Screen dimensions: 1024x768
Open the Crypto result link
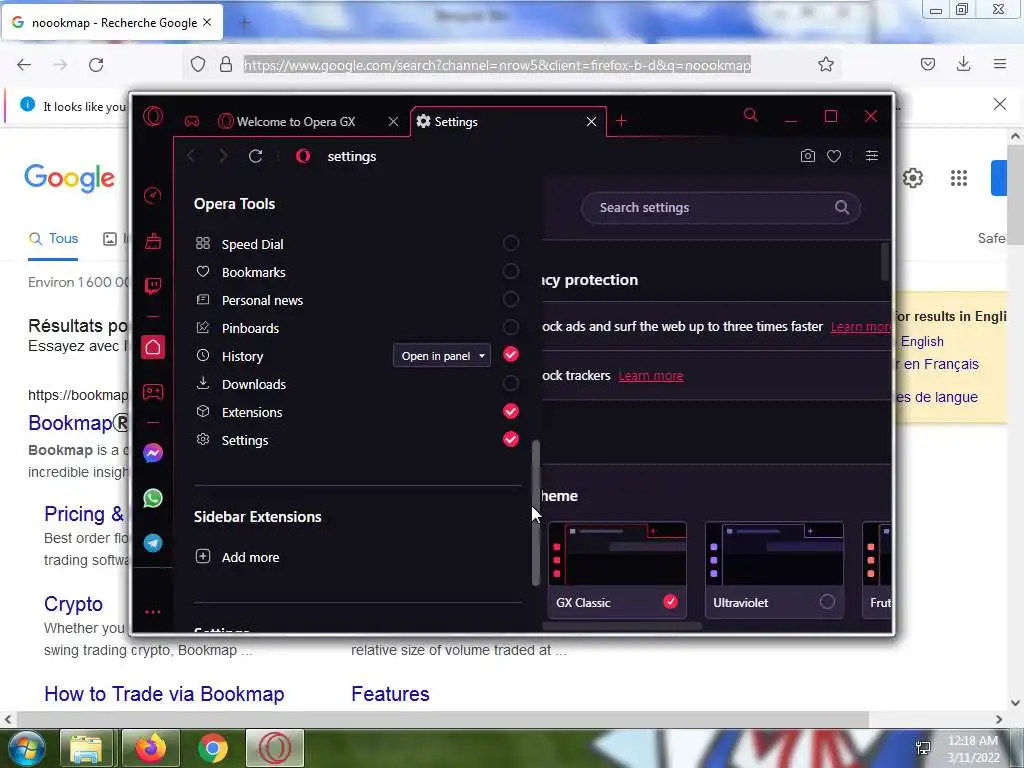[x=73, y=604]
